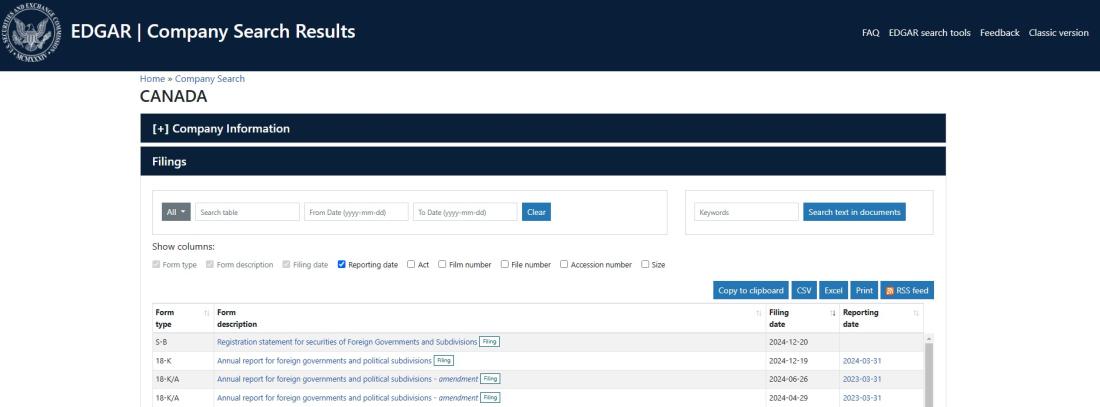Sort by Filing date column arrows

tap(833, 313)
